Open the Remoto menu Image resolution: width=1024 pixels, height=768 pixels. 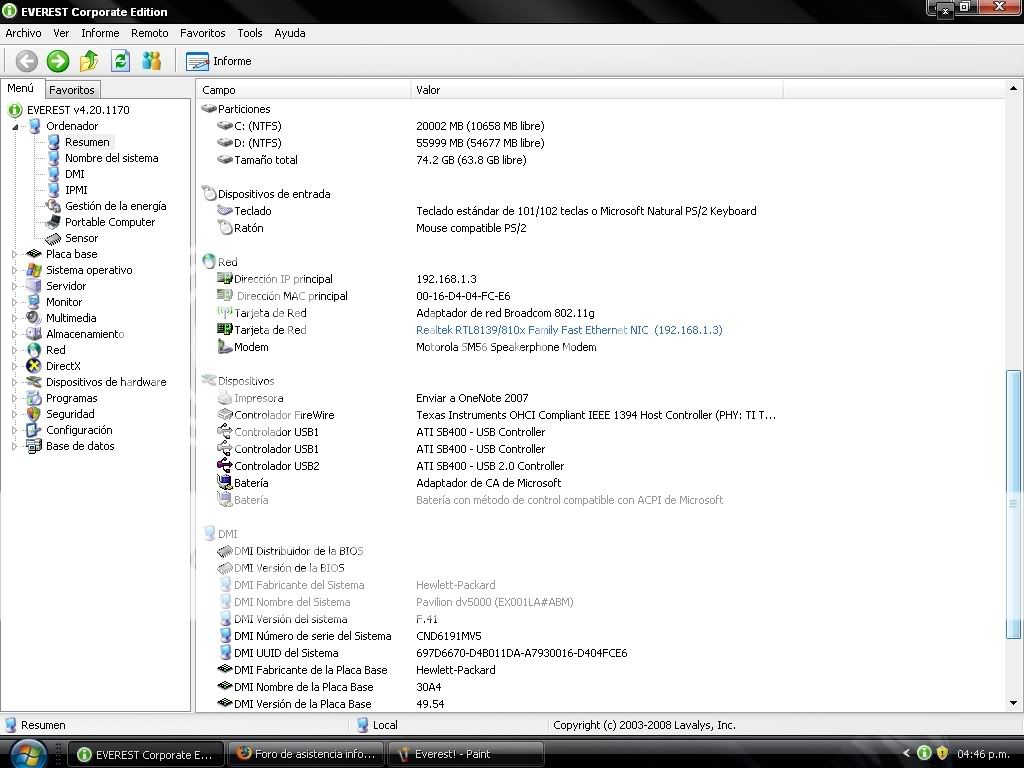click(x=150, y=33)
